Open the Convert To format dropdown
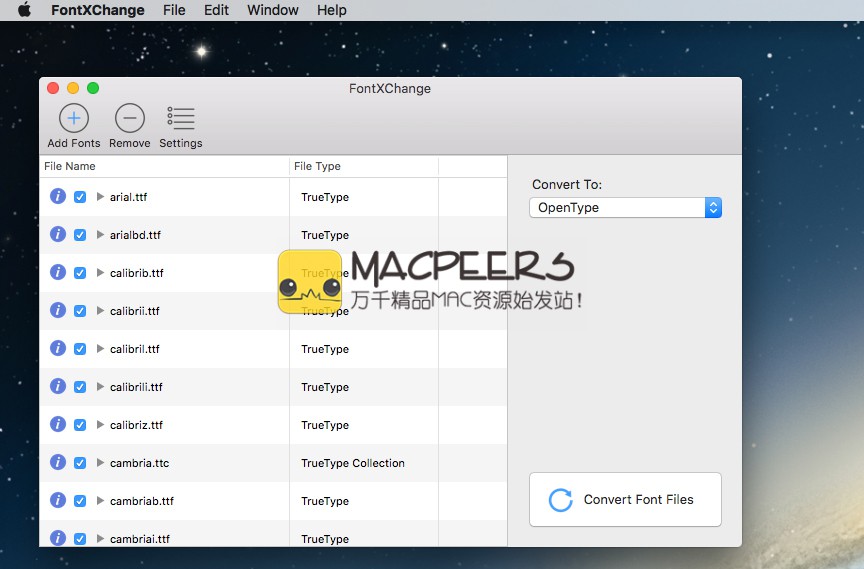864x569 pixels. pos(625,208)
